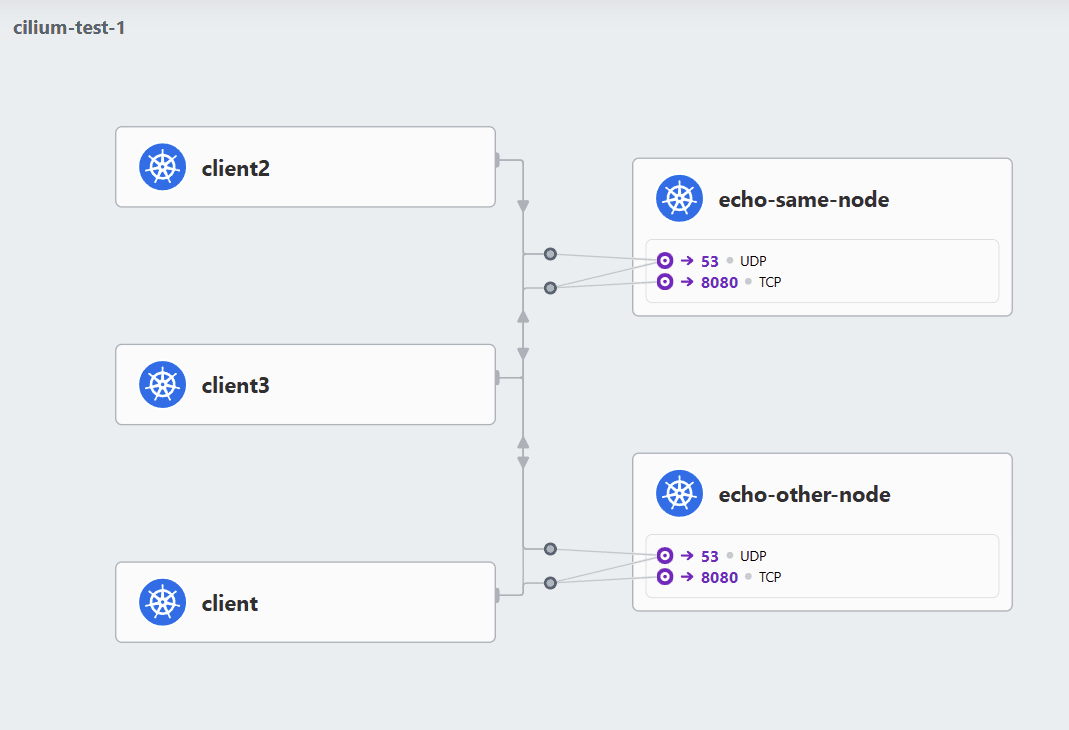The width and height of the screenshot is (1069, 730).
Task: Open the echo-same-node service title
Action: [803, 200]
